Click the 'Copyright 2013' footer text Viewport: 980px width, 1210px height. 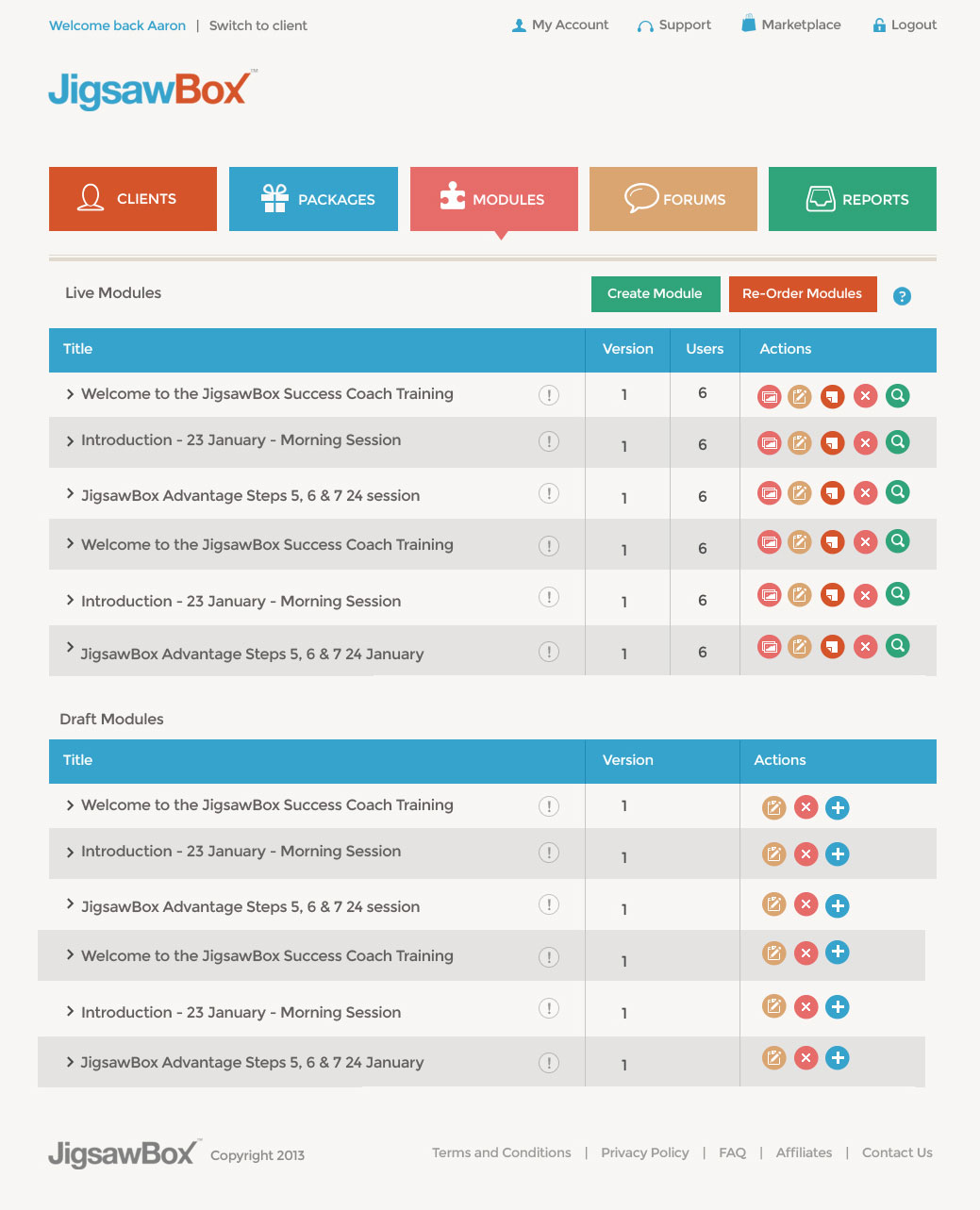tap(257, 1155)
